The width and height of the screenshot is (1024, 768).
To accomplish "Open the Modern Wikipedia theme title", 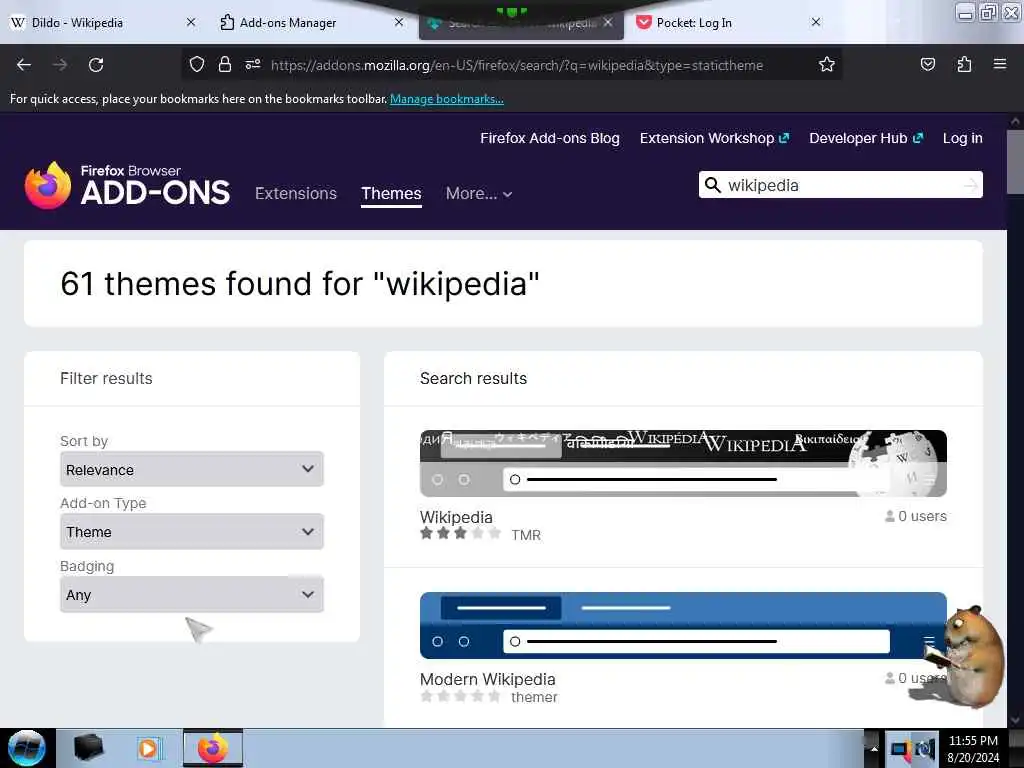I will coord(487,679).
